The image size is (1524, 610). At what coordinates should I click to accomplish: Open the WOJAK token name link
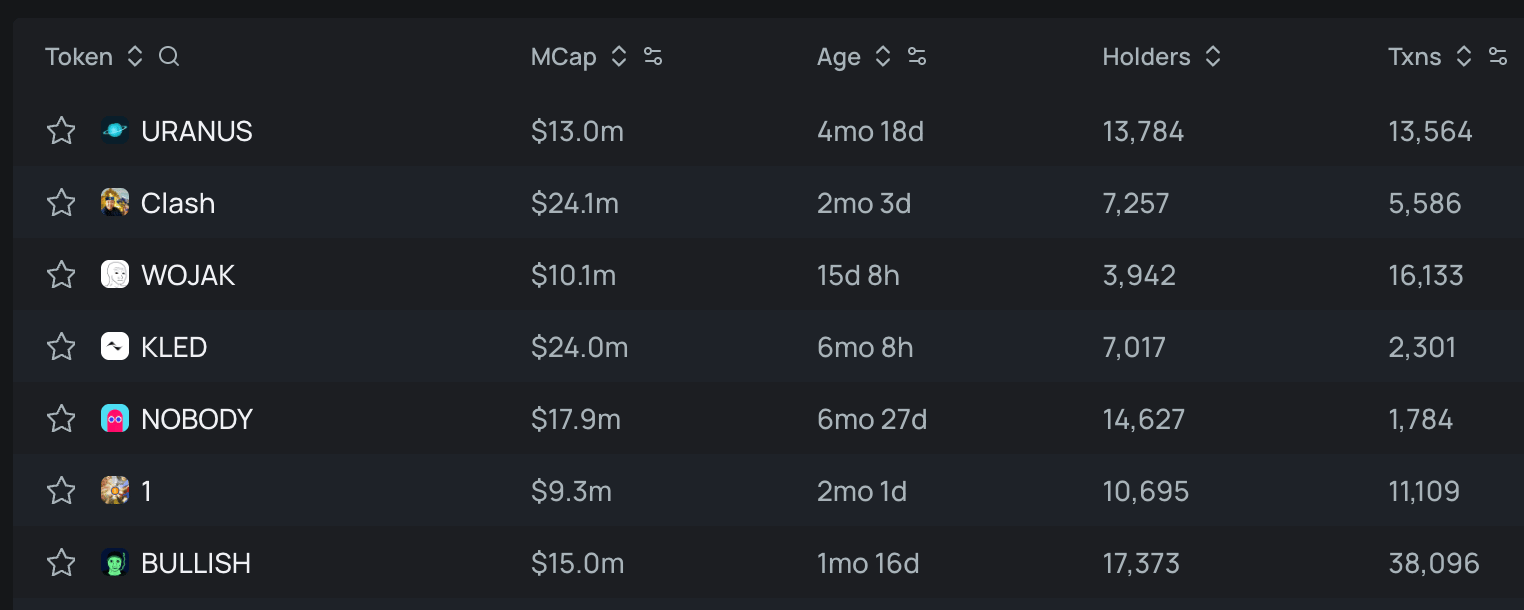click(x=188, y=275)
